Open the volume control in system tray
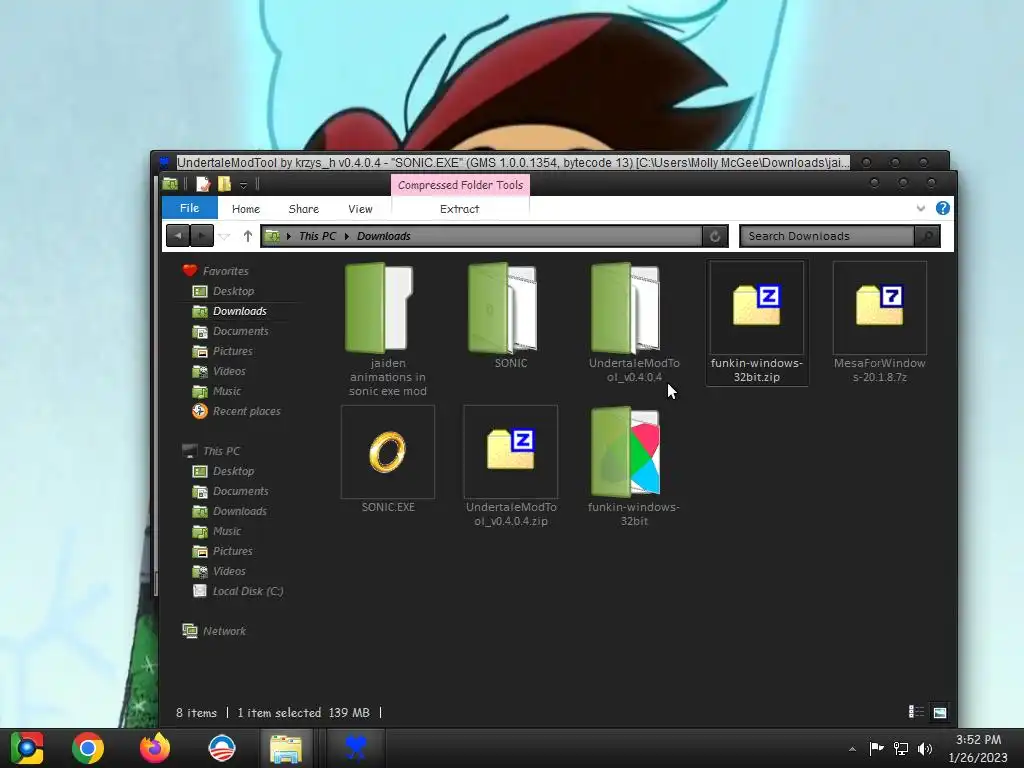The image size is (1024, 768). coord(925,748)
